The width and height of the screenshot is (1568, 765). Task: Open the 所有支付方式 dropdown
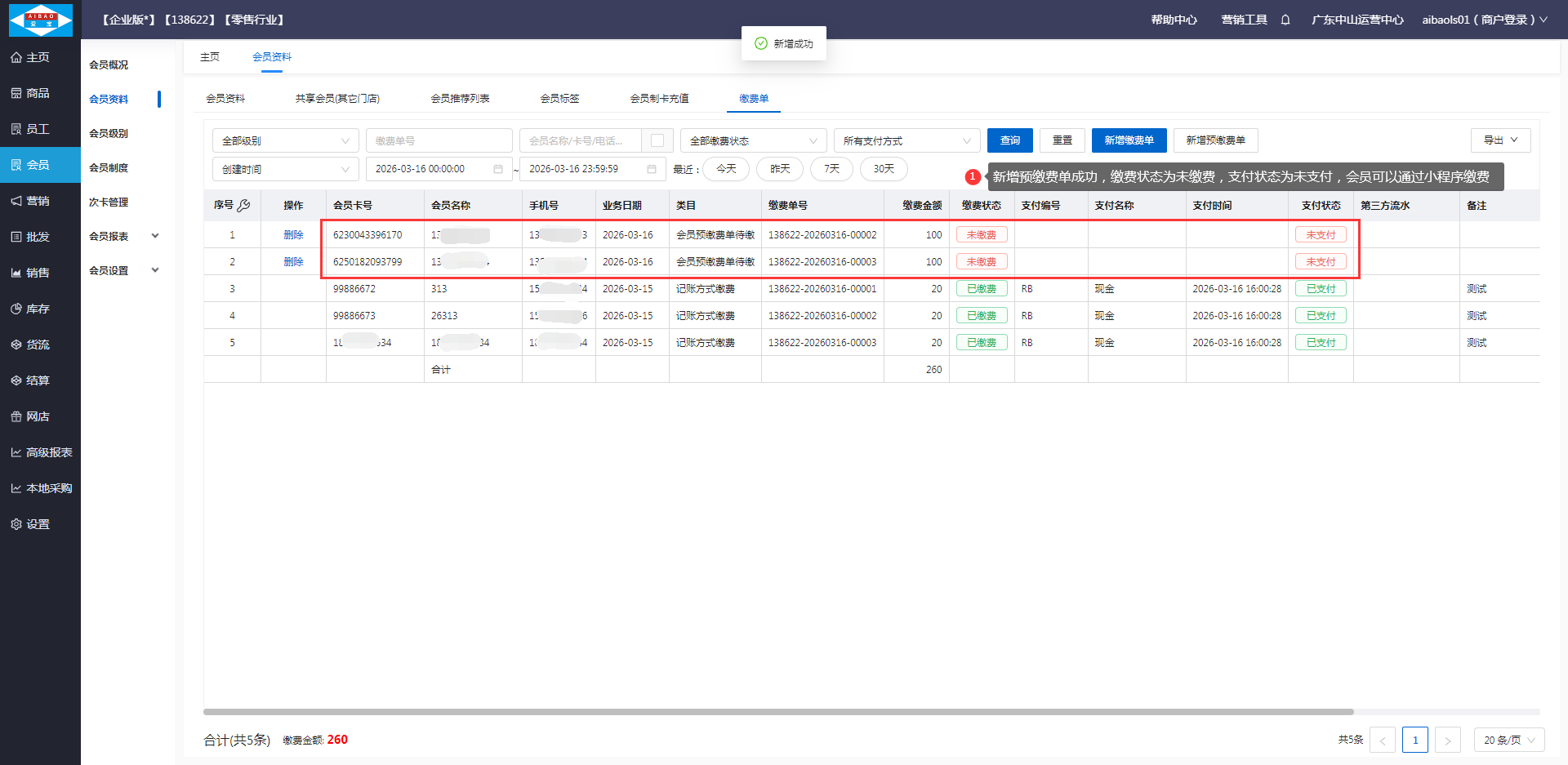pos(906,140)
